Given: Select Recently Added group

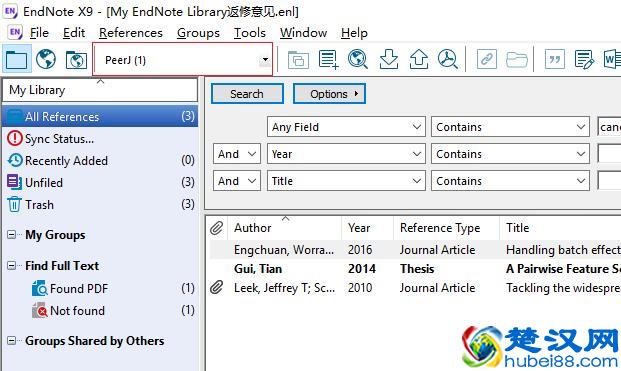Looking at the screenshot, I should [100, 160].
